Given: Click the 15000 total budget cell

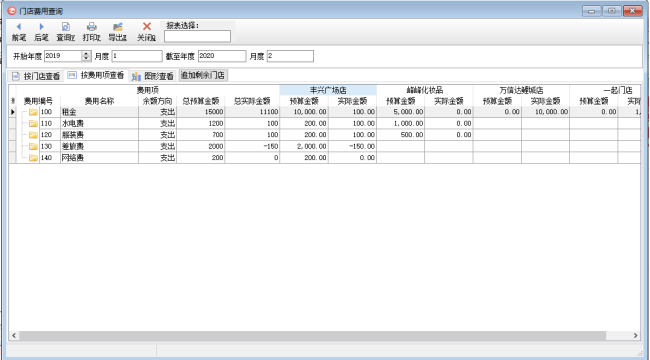Looking at the screenshot, I should click(201, 112).
